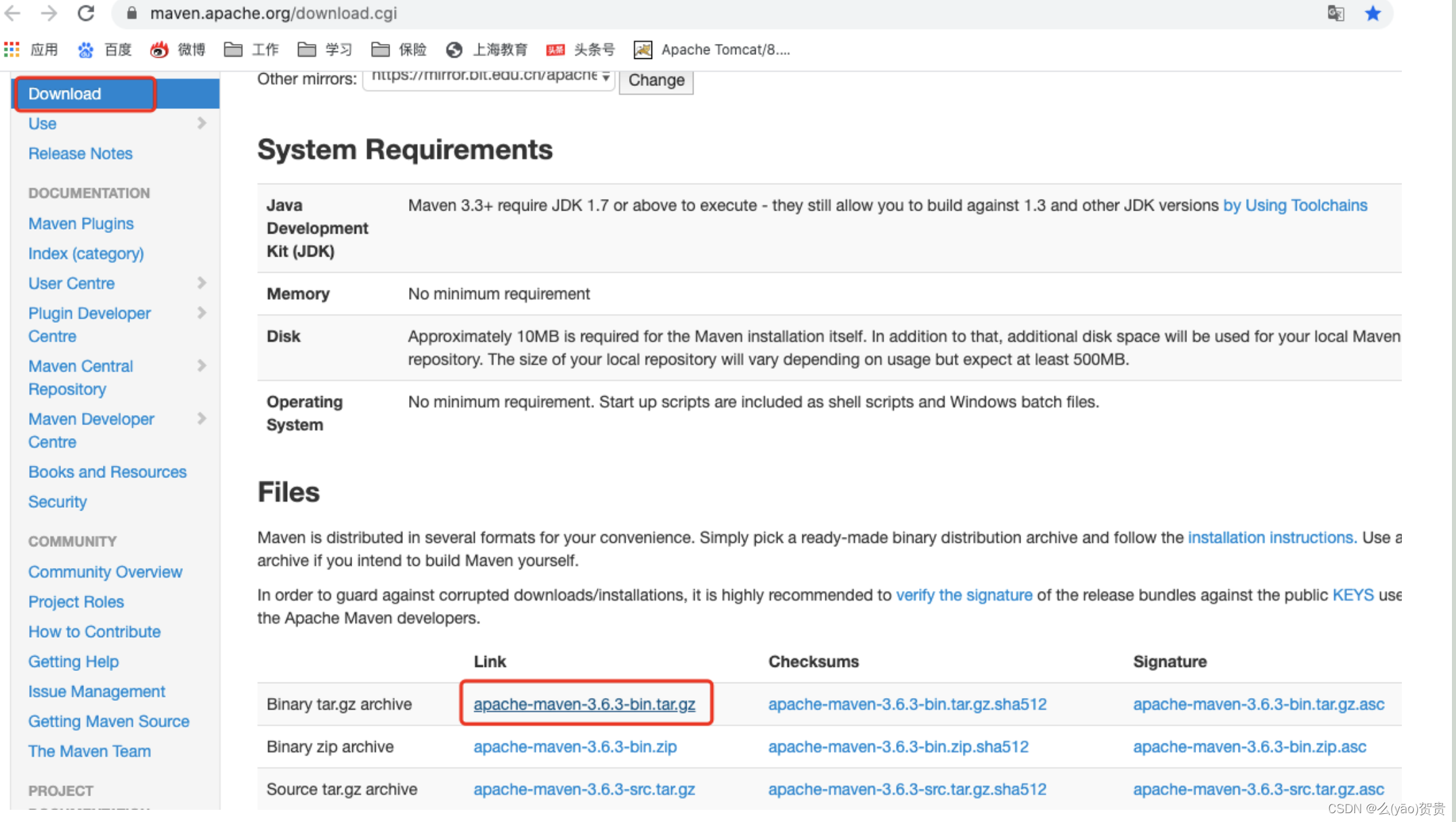Open Index (category) sidebar link
This screenshot has width=1456, height=822.
tap(86, 253)
